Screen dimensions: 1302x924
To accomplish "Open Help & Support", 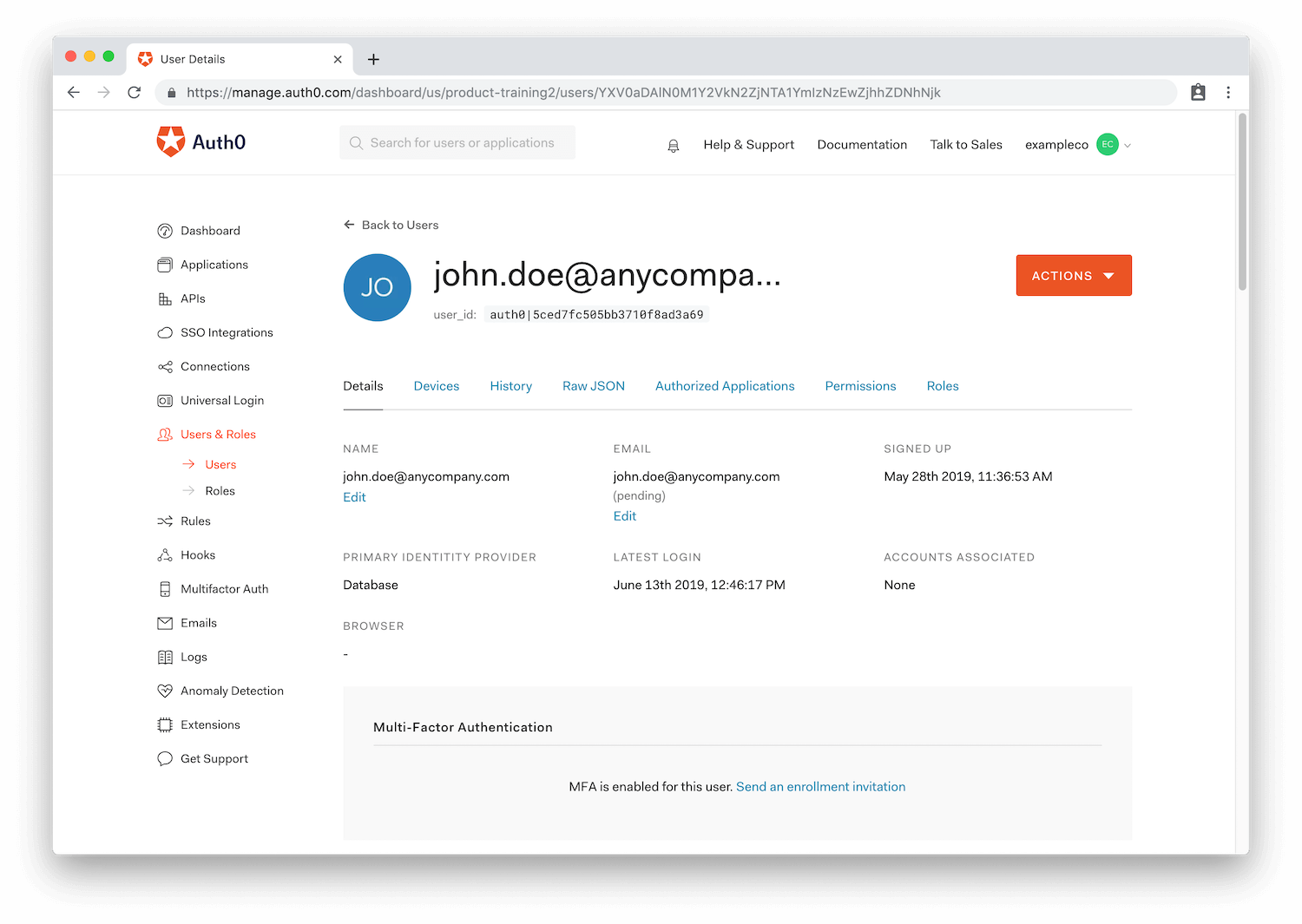I will click(x=749, y=145).
